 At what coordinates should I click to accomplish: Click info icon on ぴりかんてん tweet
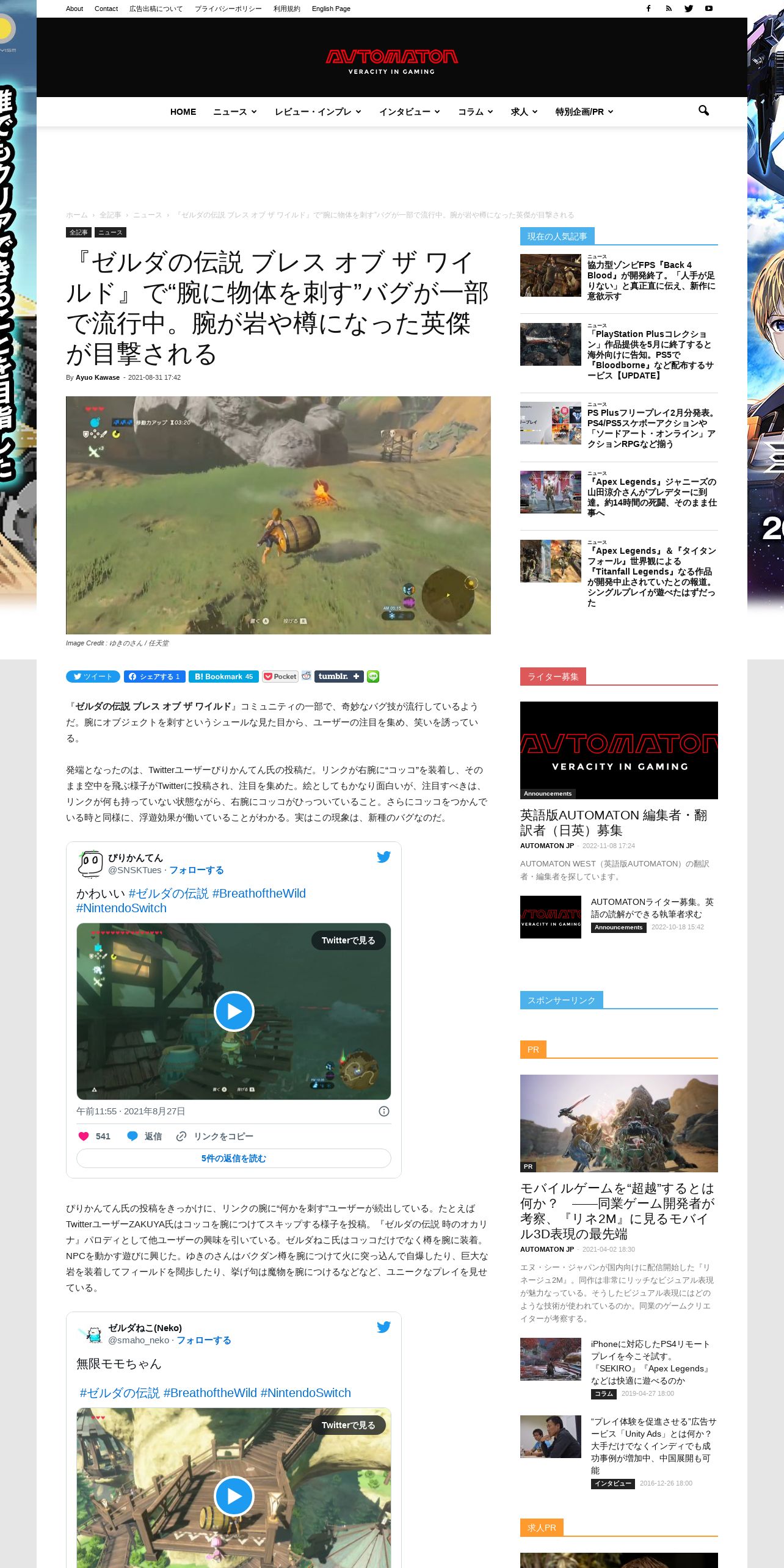click(384, 1111)
